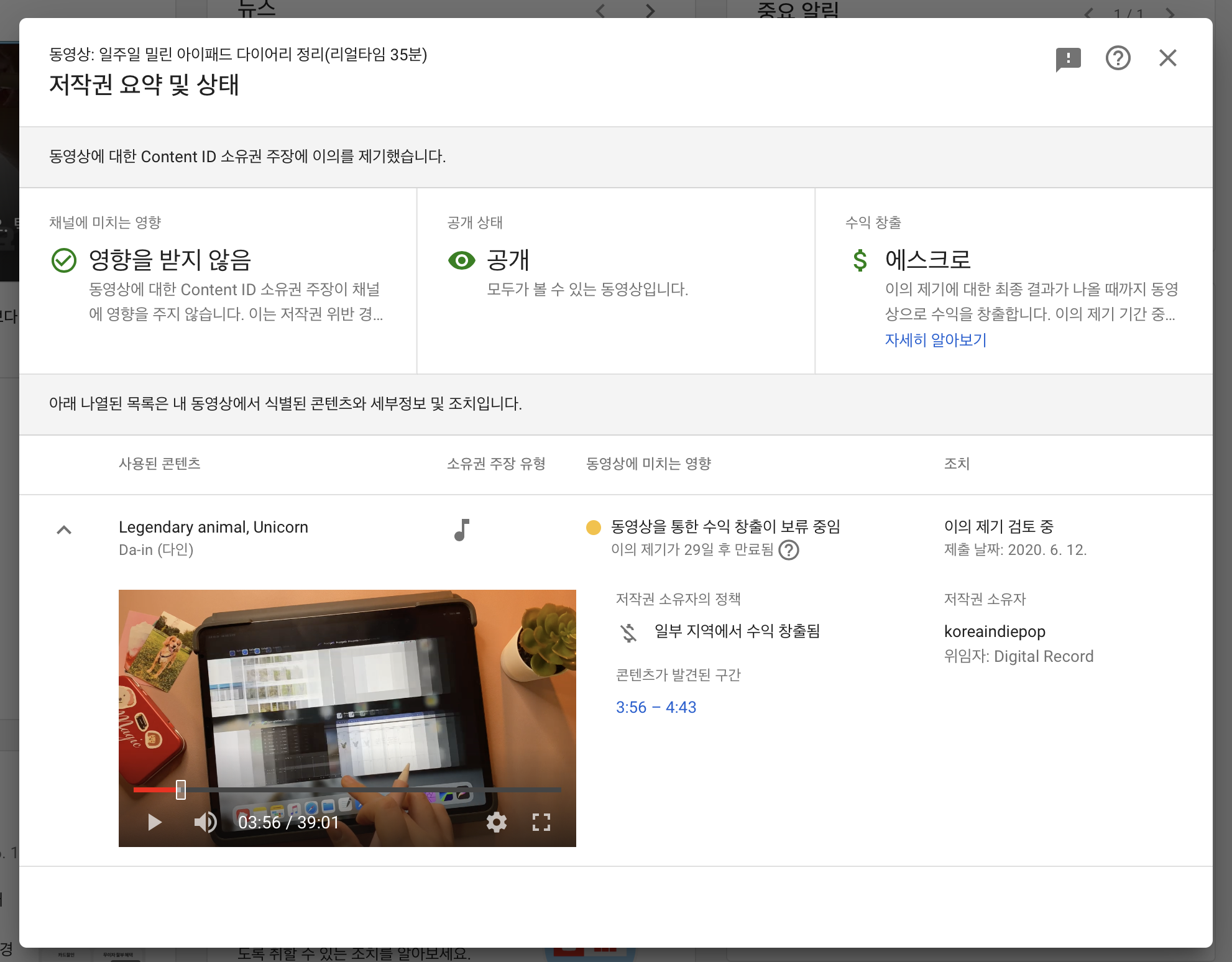Click the crossed-out dollar monetization policy icon
Viewport: 1232px width, 962px height.
[x=628, y=632]
